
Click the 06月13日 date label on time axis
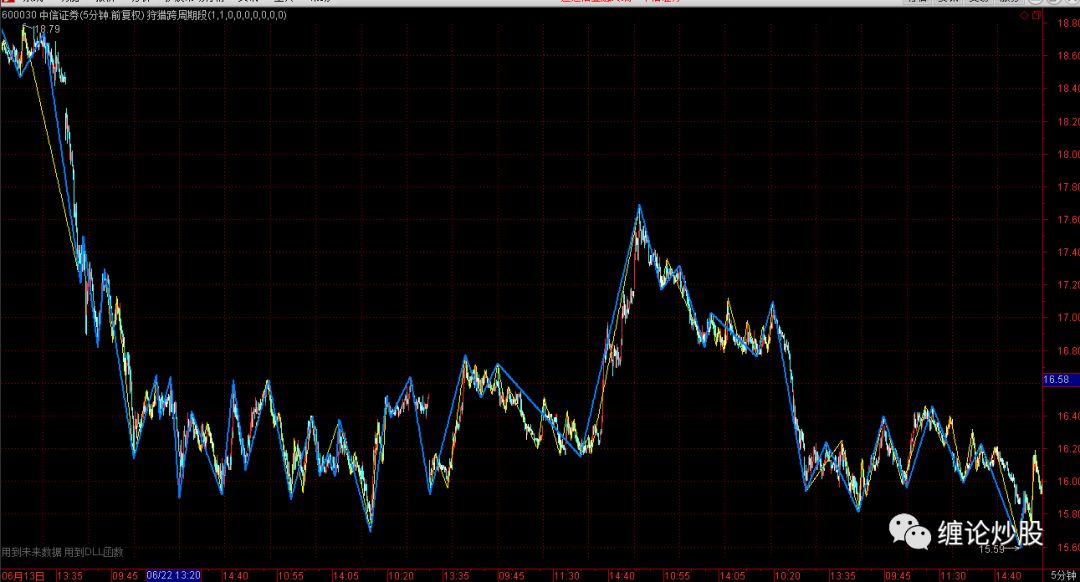point(22,575)
